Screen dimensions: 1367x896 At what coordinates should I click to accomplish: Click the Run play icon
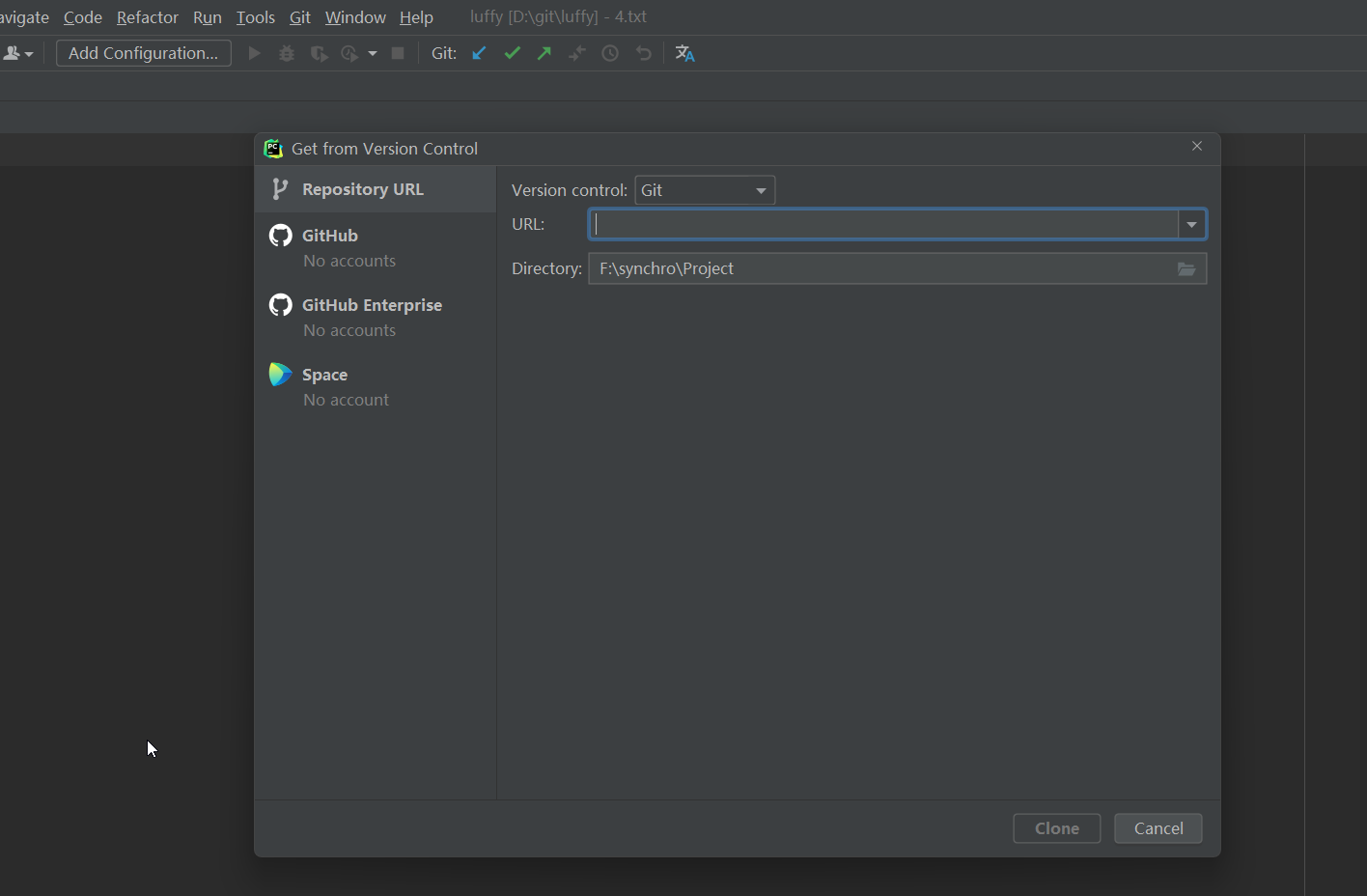(255, 53)
